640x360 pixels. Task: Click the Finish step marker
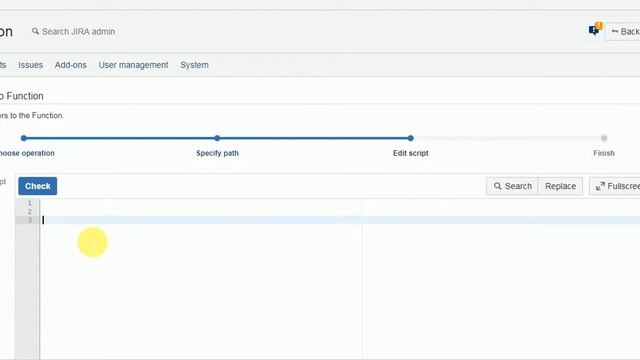click(604, 138)
